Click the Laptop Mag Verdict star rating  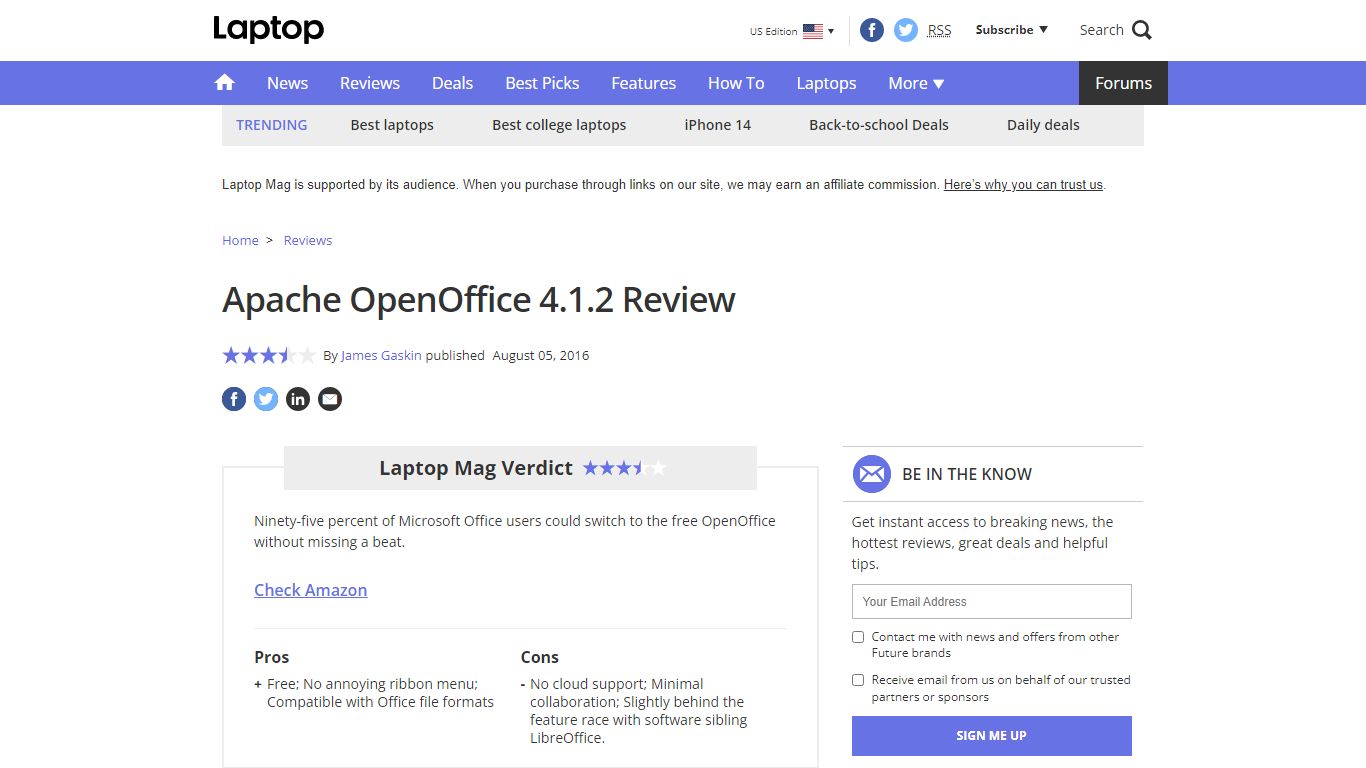coord(624,468)
